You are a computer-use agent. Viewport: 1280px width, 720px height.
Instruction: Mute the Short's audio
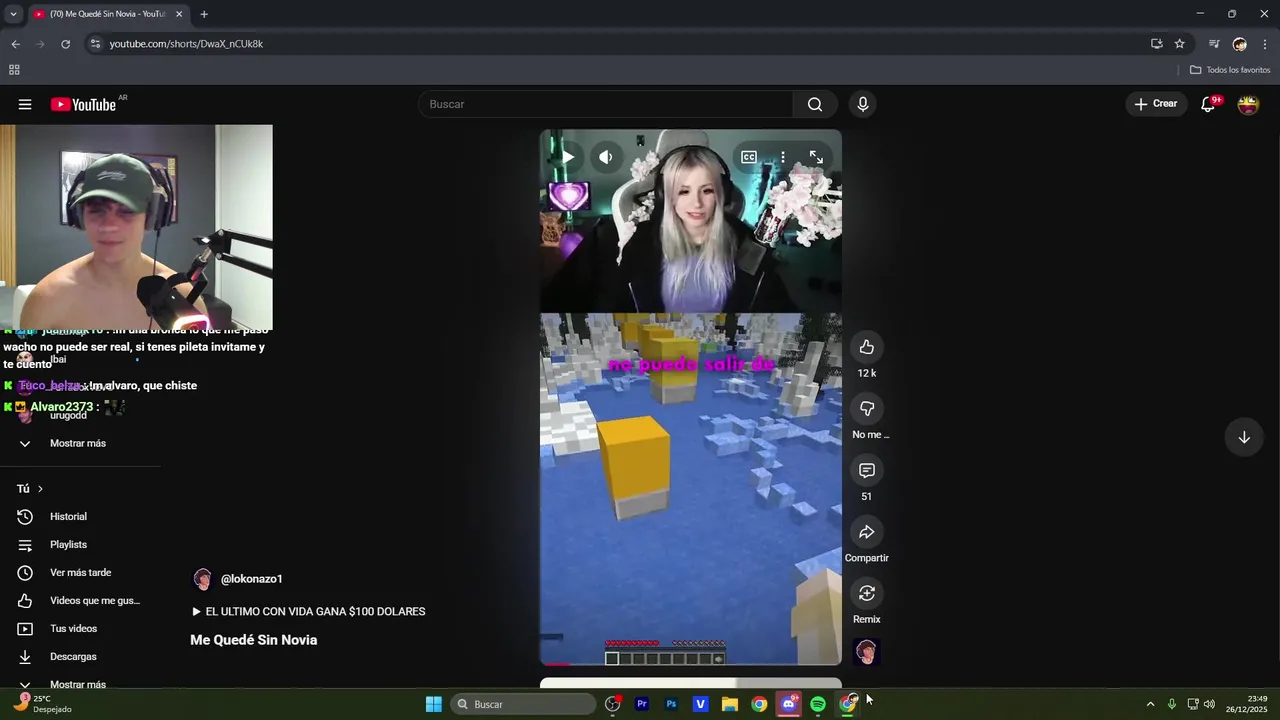605,157
